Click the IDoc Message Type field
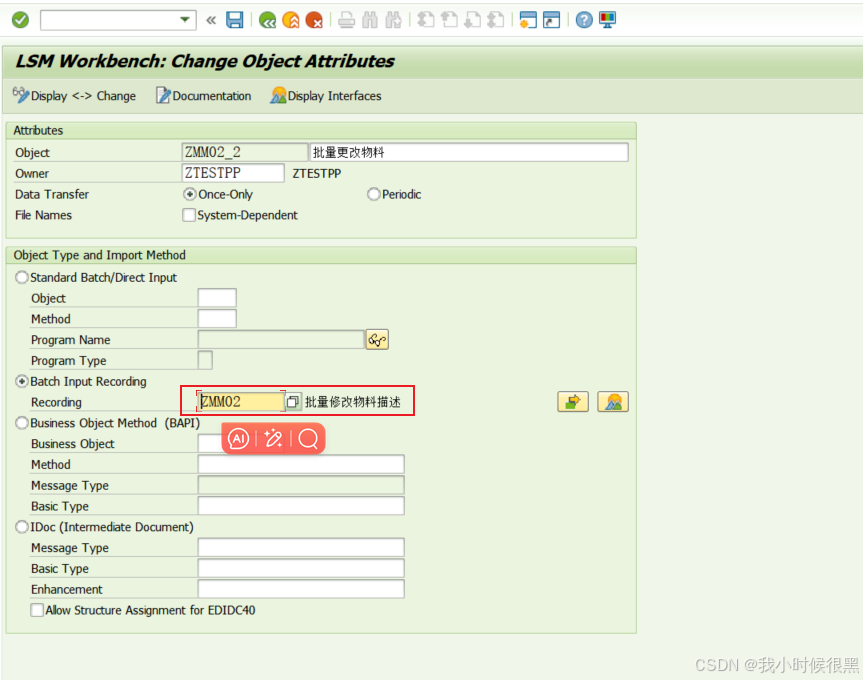863x680 pixels. pos(301,547)
